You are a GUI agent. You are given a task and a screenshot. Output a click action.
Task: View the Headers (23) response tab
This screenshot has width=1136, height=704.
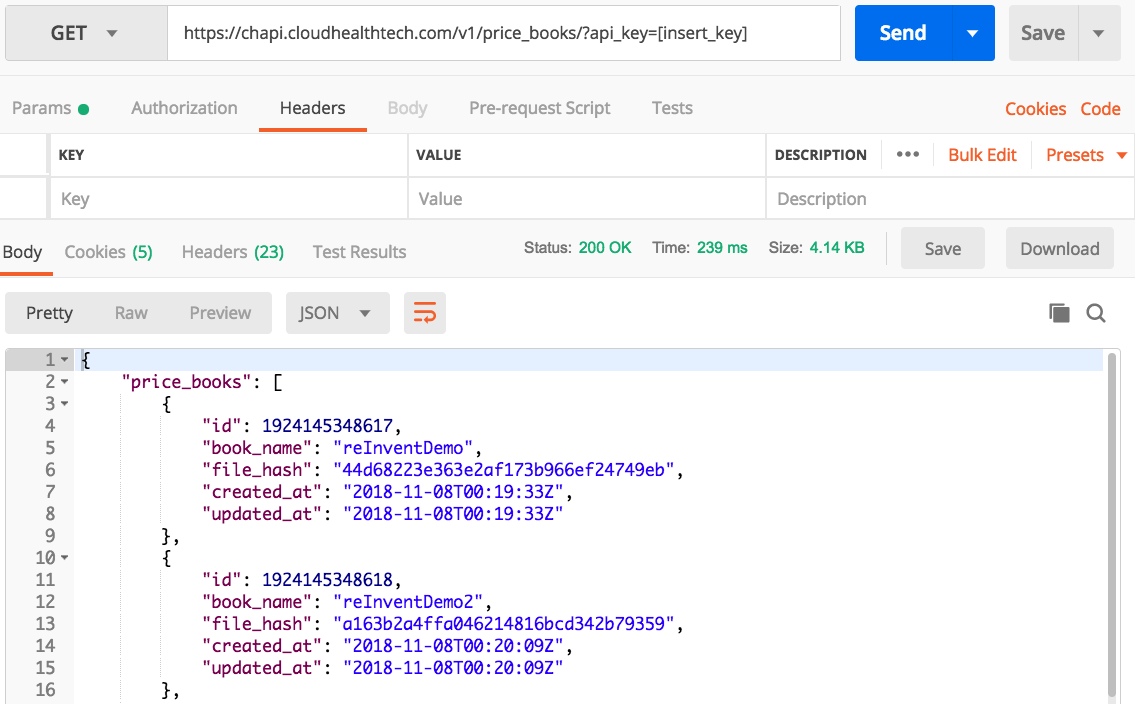pyautogui.click(x=232, y=252)
